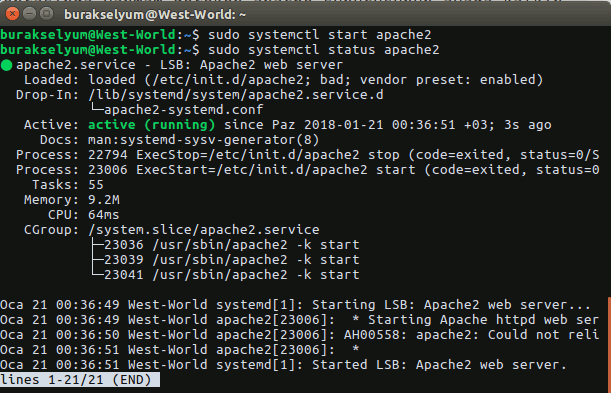Close the terminal window
611x393 pixels.
[12, 14]
